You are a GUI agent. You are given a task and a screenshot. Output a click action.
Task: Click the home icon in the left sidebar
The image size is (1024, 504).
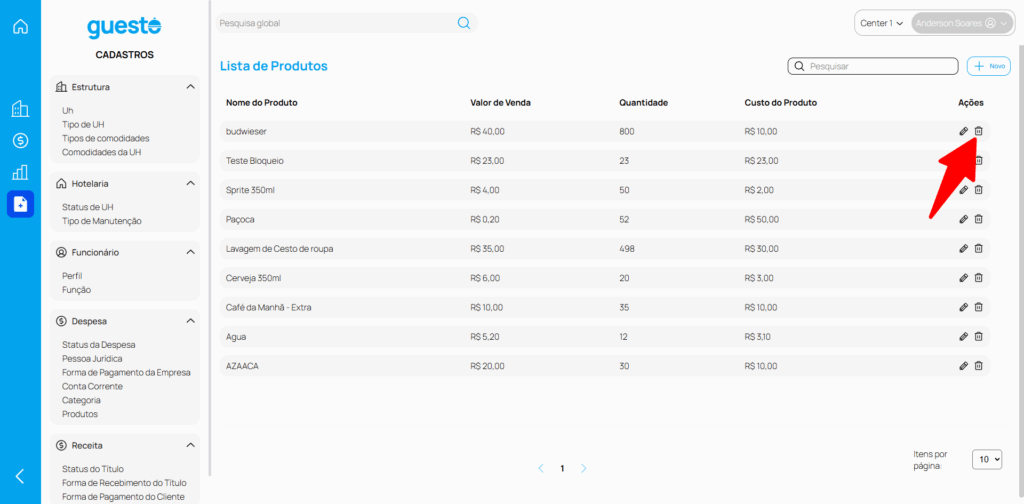[x=20, y=26]
